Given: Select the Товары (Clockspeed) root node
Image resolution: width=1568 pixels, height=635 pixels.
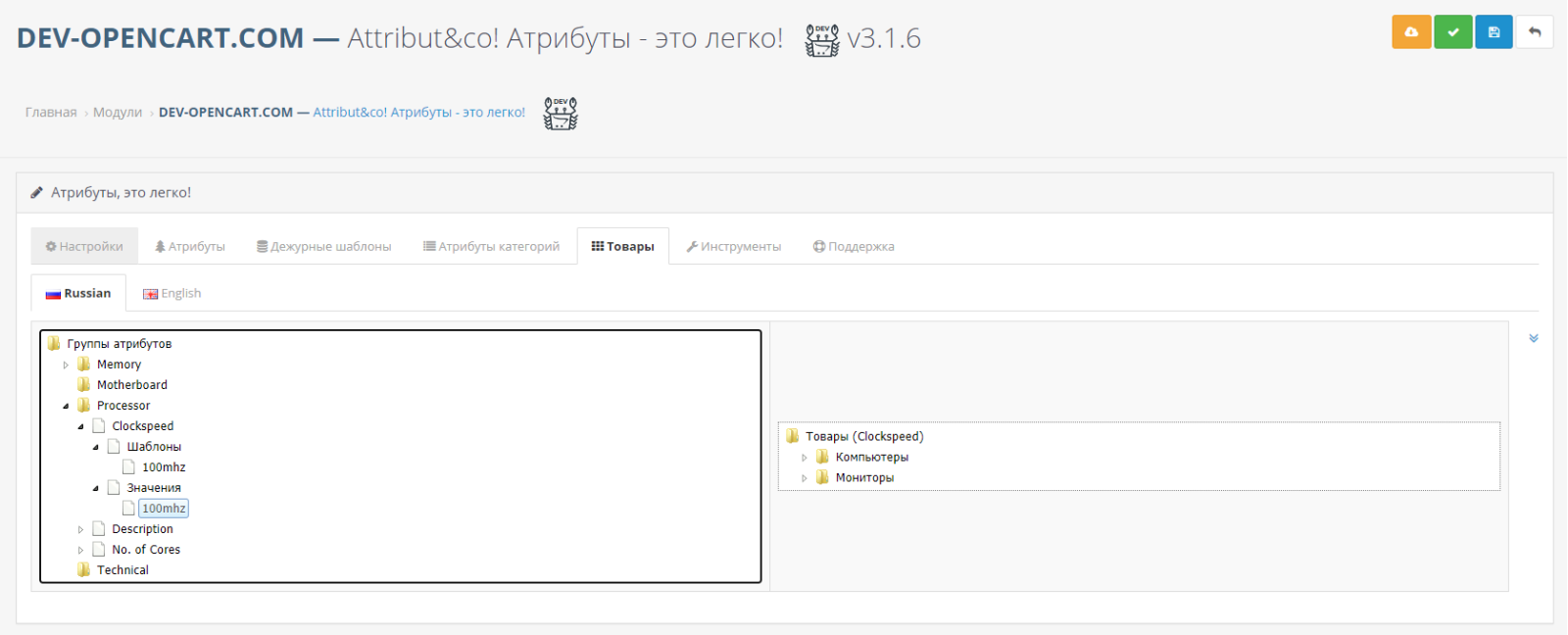Looking at the screenshot, I should (864, 437).
